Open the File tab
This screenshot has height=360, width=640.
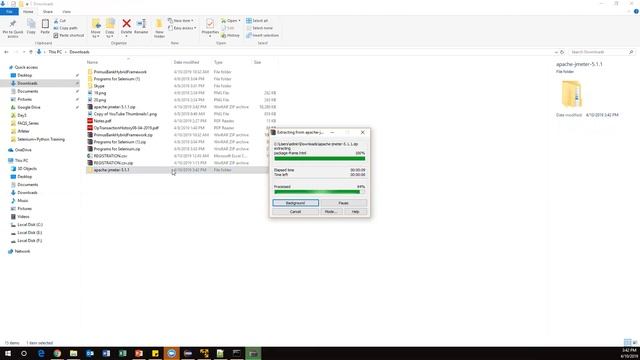9,11
